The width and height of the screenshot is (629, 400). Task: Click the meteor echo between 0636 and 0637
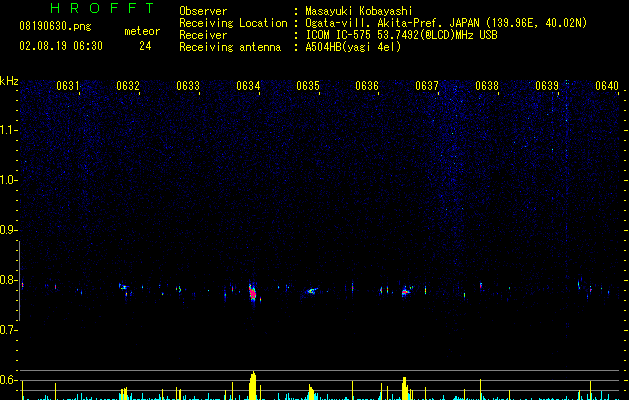point(406,292)
